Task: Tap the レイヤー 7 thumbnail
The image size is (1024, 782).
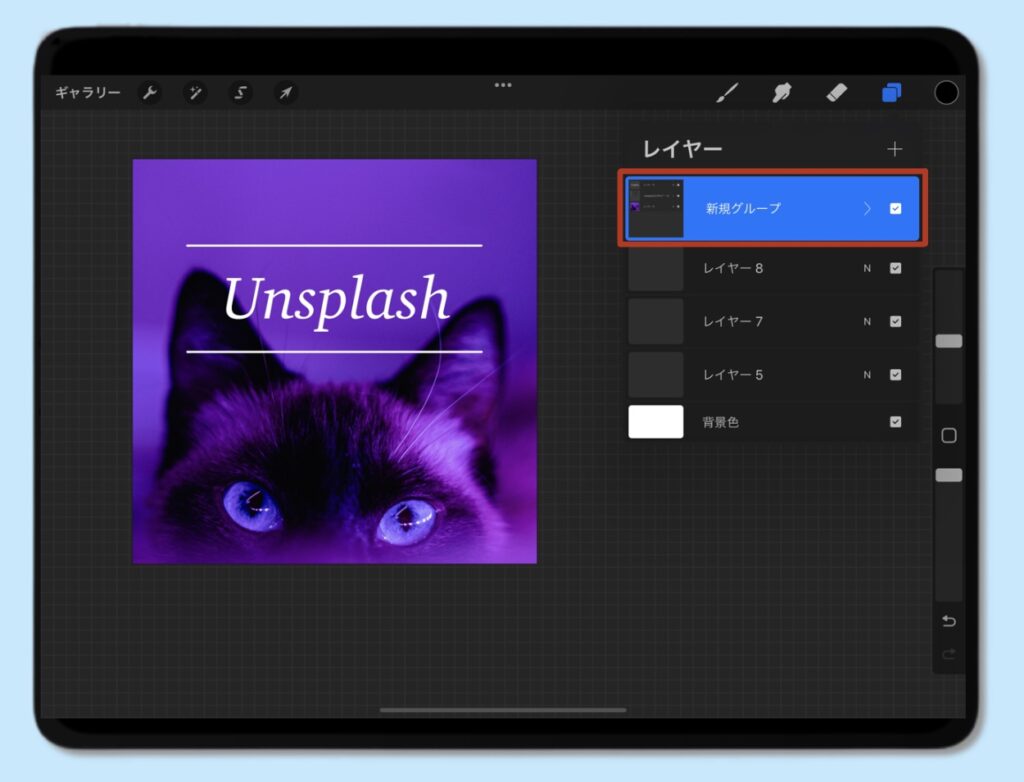Action: (x=656, y=321)
